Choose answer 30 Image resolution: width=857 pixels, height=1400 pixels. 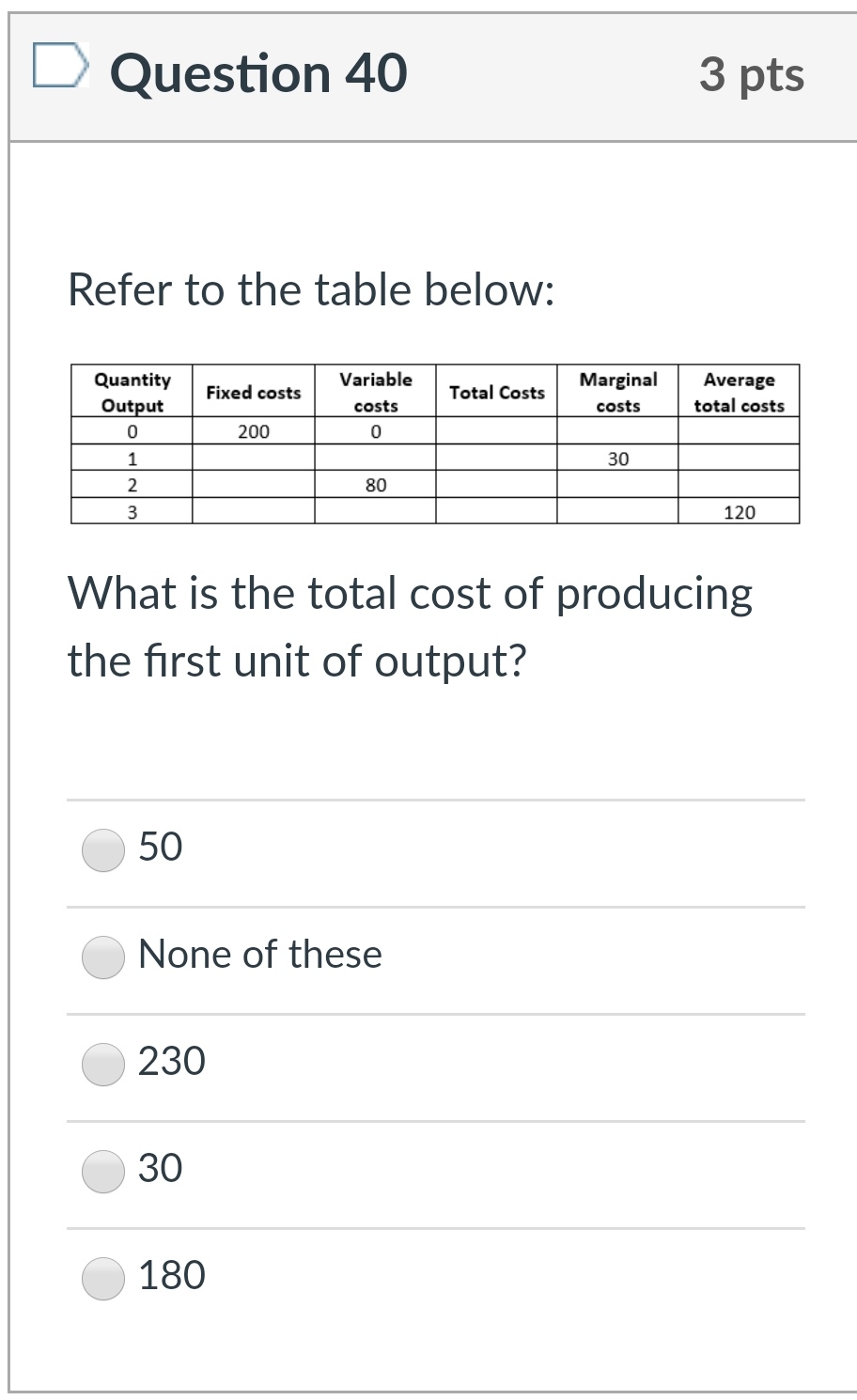tap(102, 1172)
